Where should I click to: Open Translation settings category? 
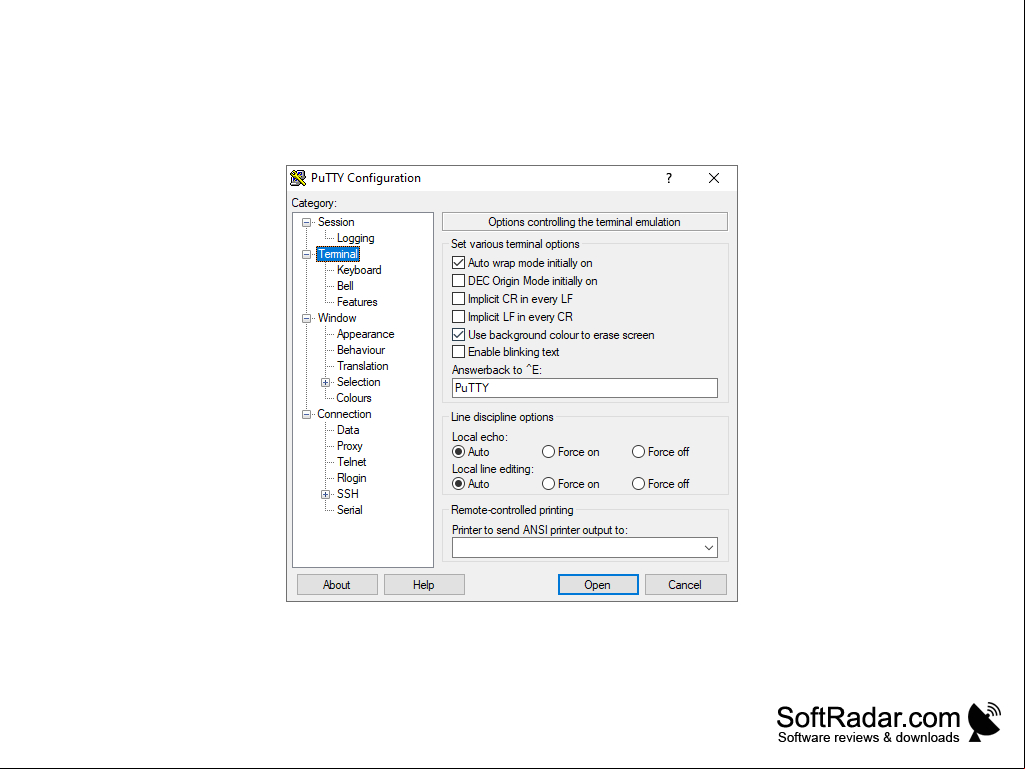[x=363, y=366]
